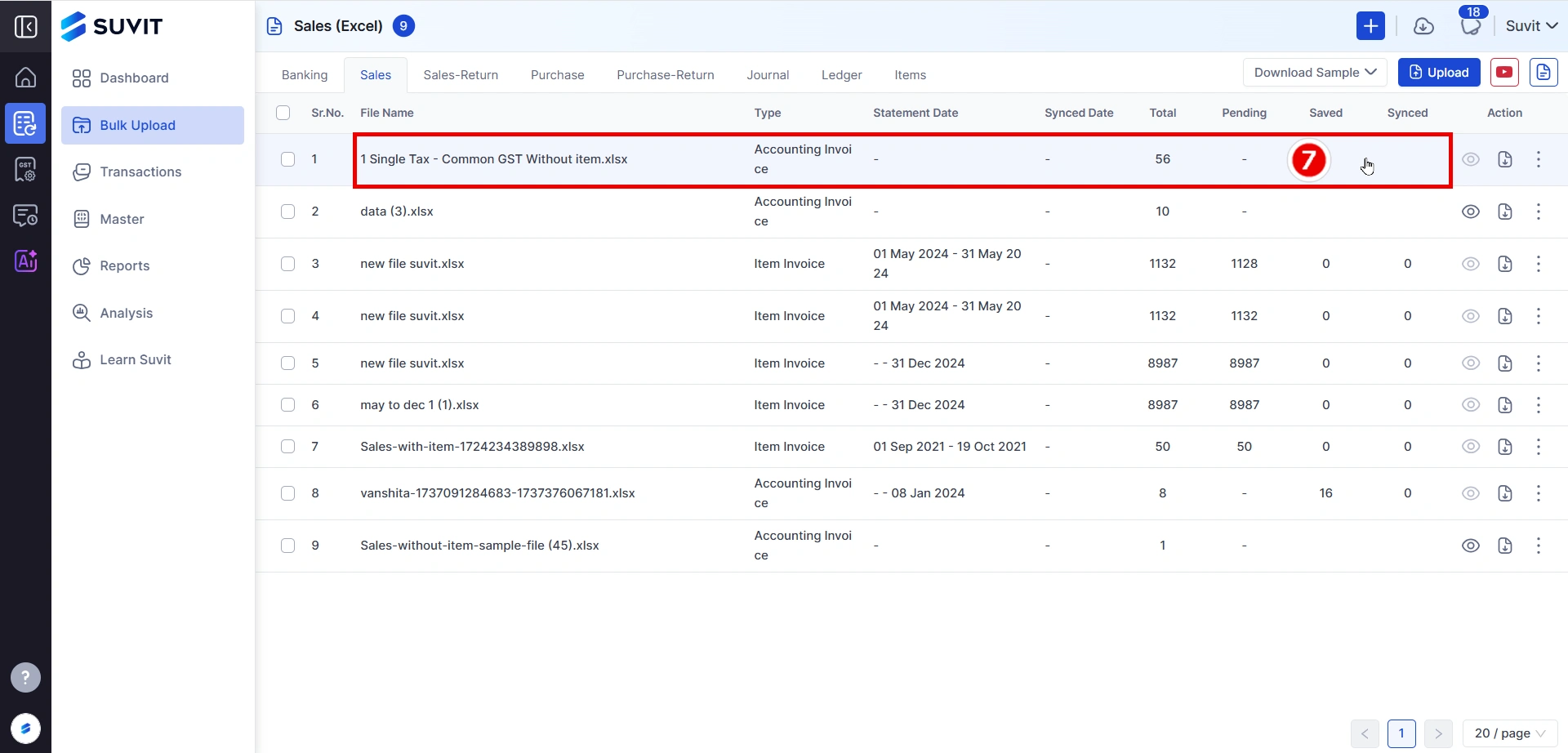Screen dimensions: 1568x753
Task: Select checkbox for row 8 vanshita file
Action: tap(288, 493)
